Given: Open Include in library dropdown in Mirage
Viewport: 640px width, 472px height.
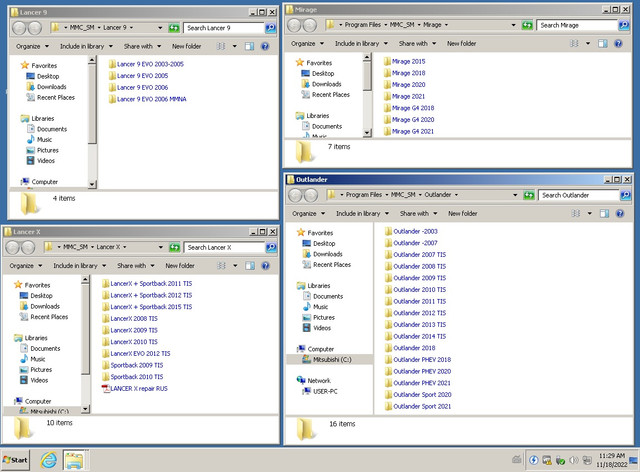Looking at the screenshot, I should 361,43.
